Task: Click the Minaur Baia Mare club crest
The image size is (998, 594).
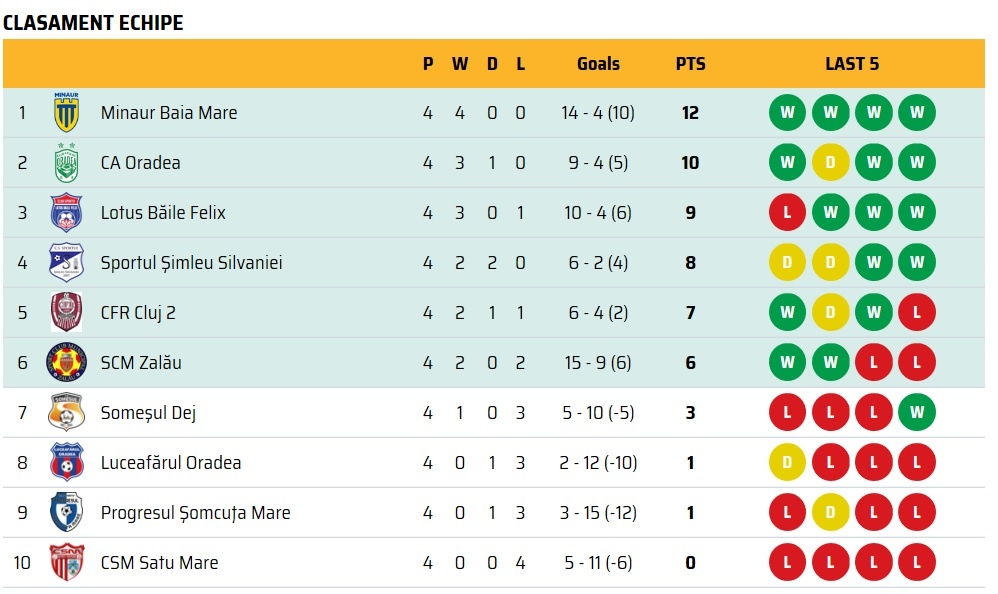Action: click(x=66, y=113)
